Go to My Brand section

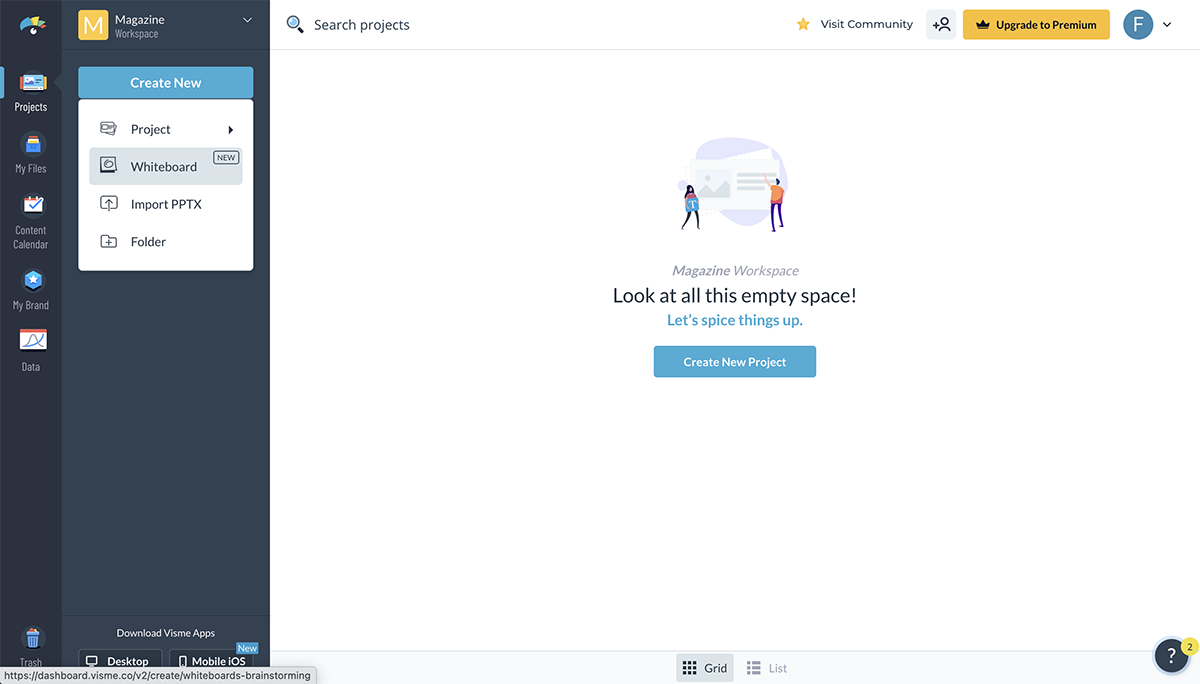[31, 288]
